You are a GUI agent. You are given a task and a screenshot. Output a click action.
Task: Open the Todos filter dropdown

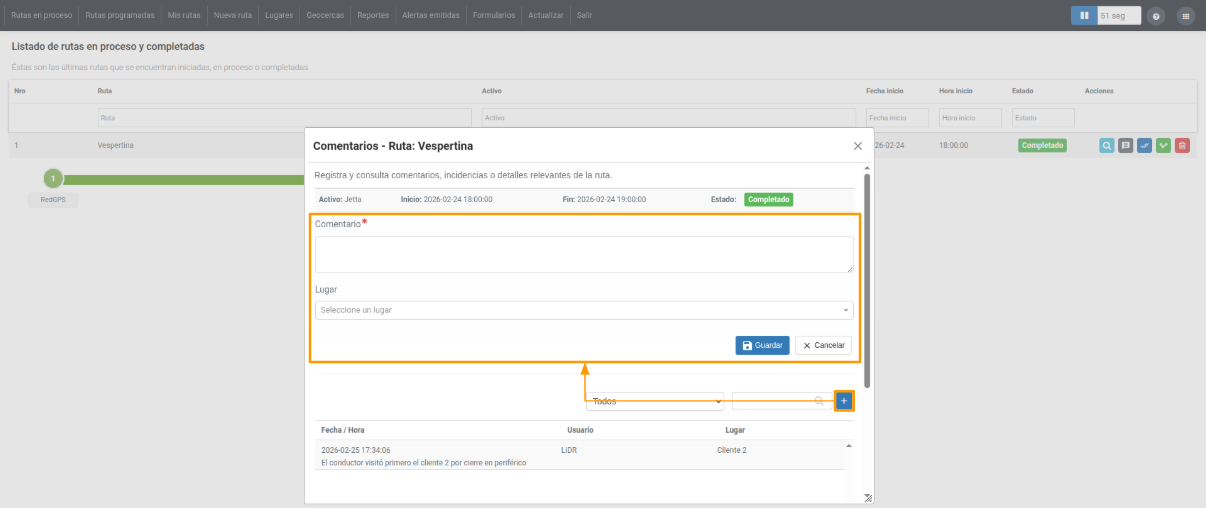pos(655,401)
